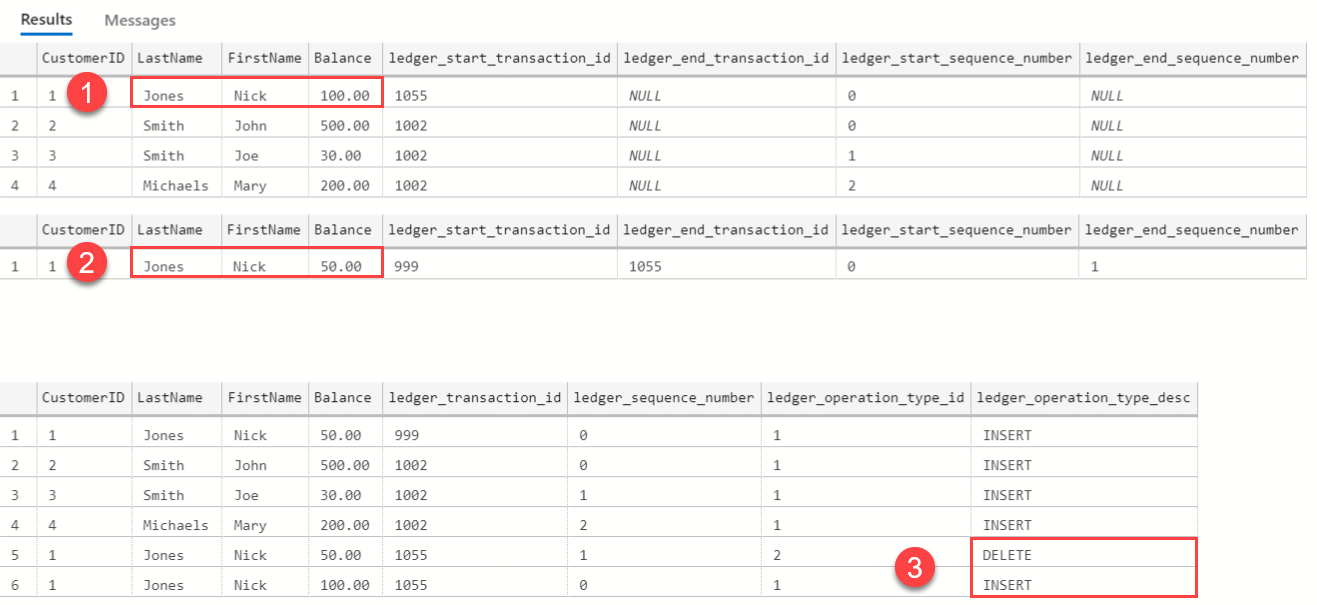Image resolution: width=1317 pixels, height=605 pixels.
Task: Switch to the Messages tab
Action: click(x=138, y=20)
